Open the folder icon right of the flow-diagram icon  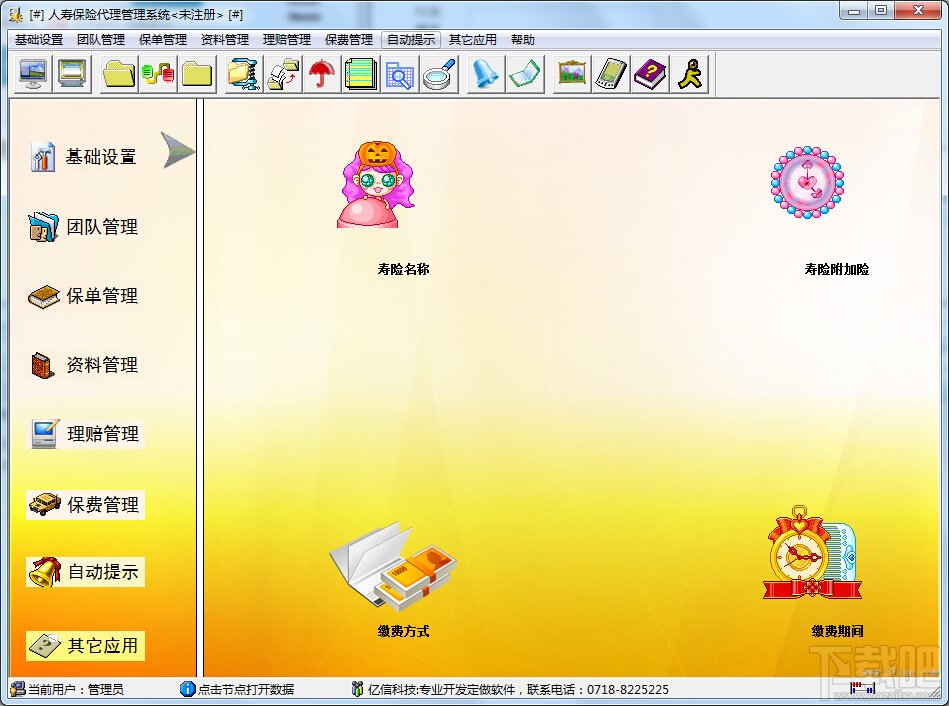197,74
